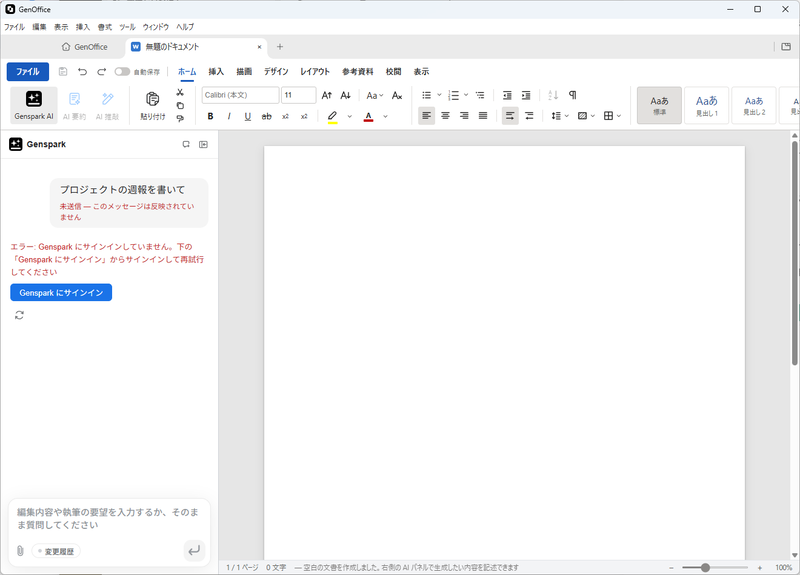The image size is (800, 575).
Task: Increase paragraph indent
Action: [526, 95]
